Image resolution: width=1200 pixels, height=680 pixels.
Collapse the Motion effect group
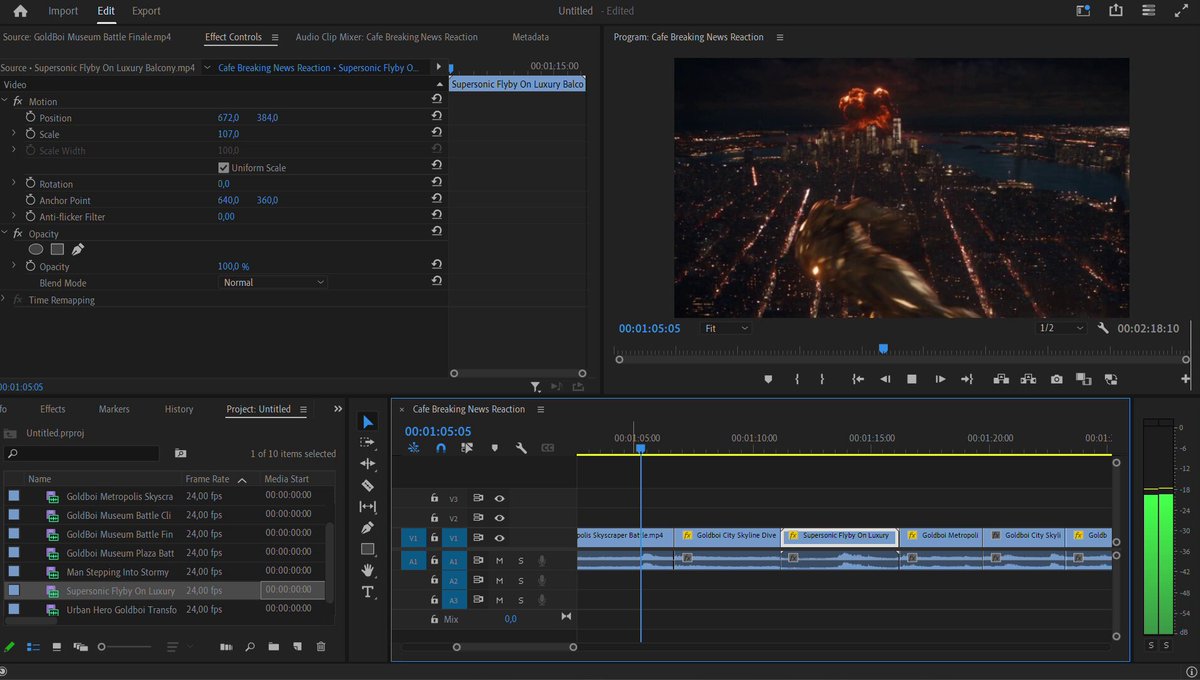[x=5, y=102]
